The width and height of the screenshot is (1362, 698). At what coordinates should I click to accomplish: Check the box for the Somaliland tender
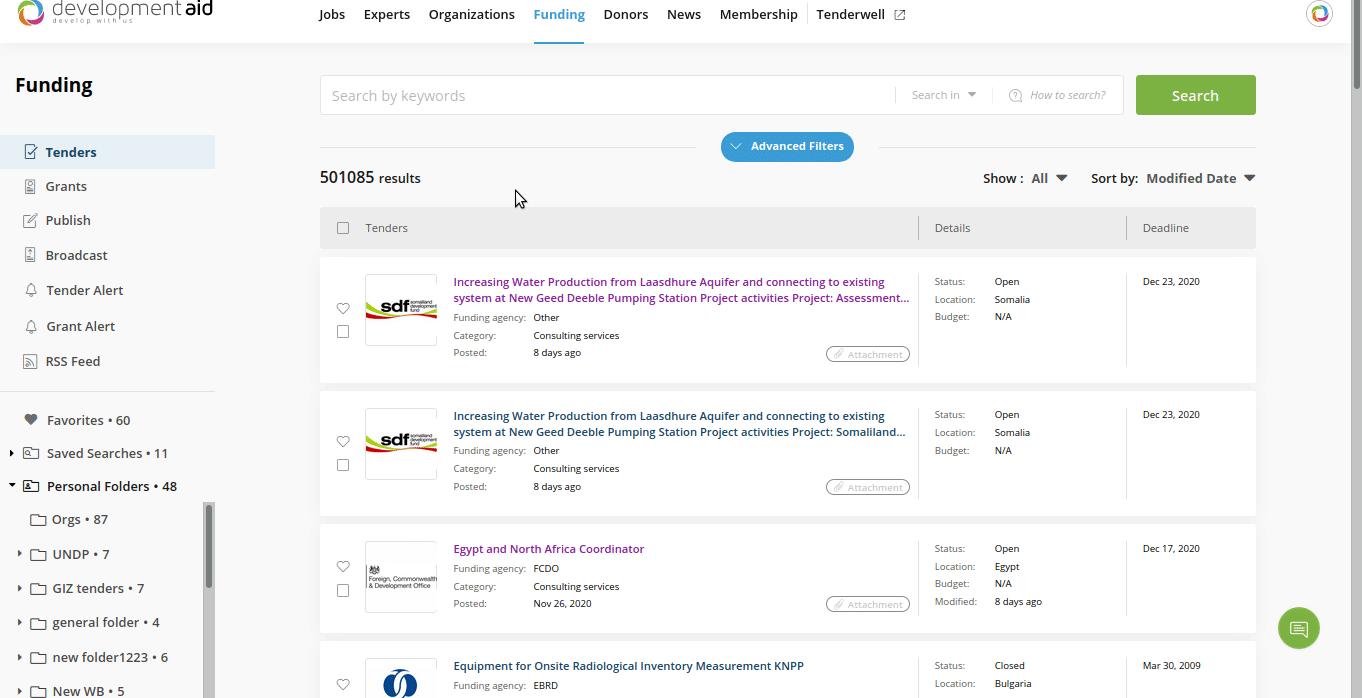click(x=343, y=465)
